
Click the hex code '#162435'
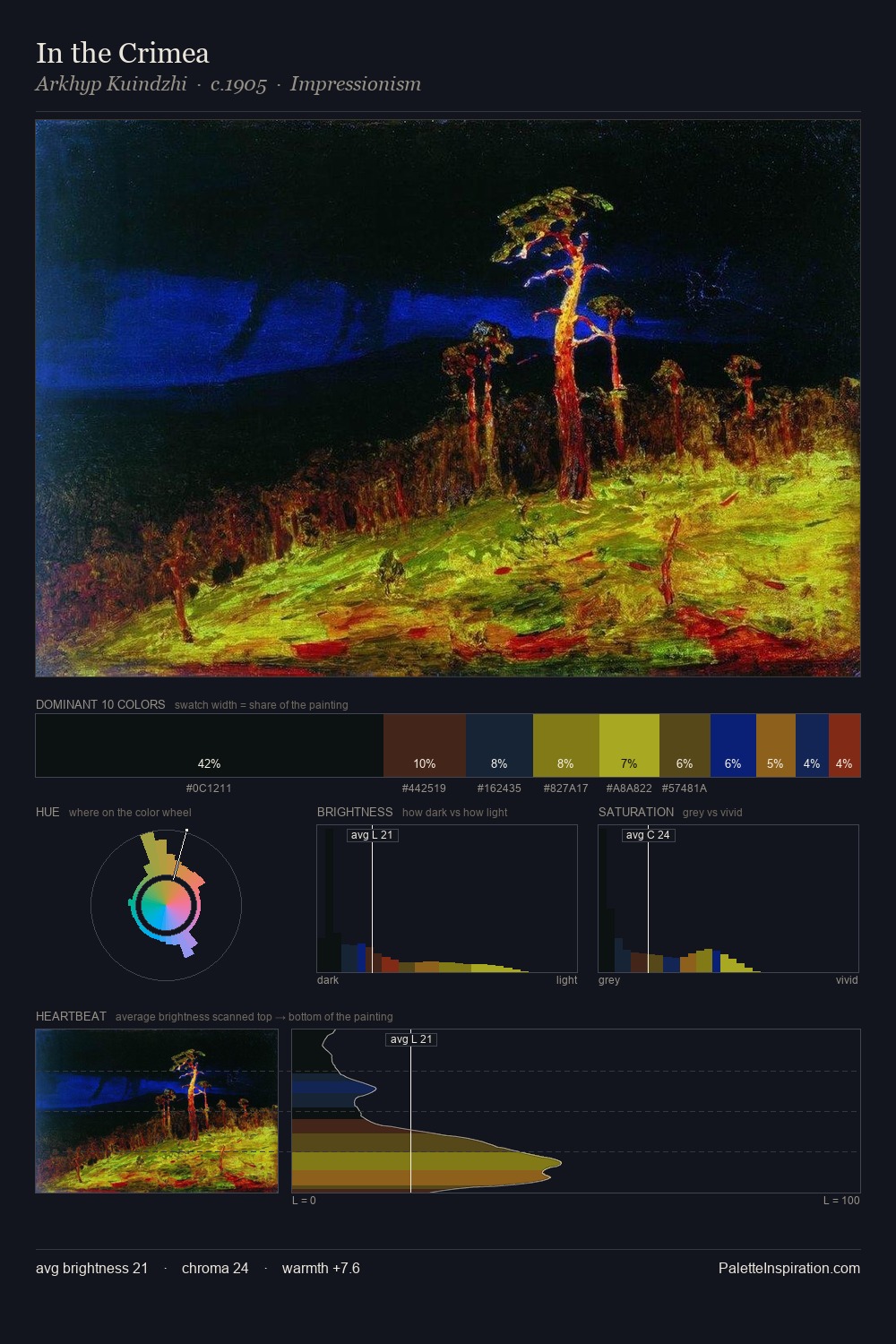click(x=499, y=788)
